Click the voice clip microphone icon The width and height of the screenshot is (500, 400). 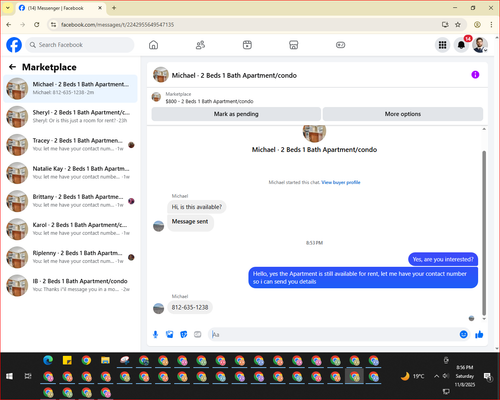(x=155, y=334)
